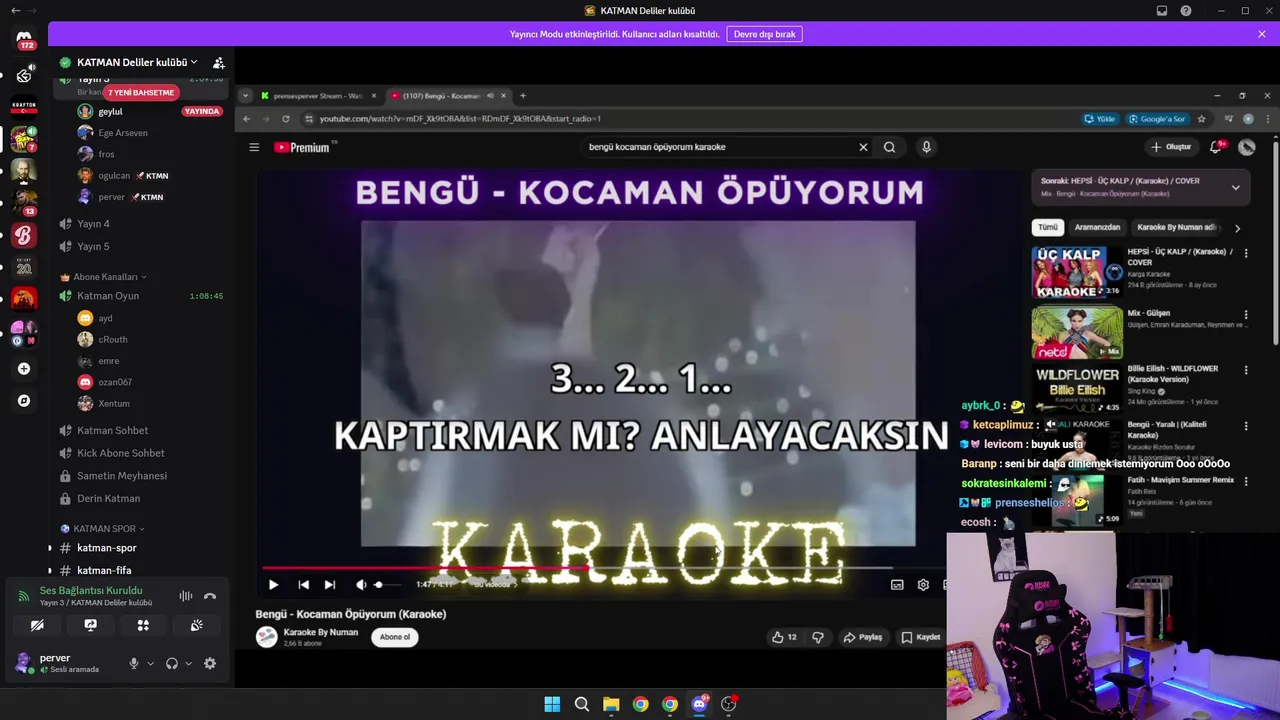Click the screen share button
The height and width of the screenshot is (720, 1280).
coord(90,625)
